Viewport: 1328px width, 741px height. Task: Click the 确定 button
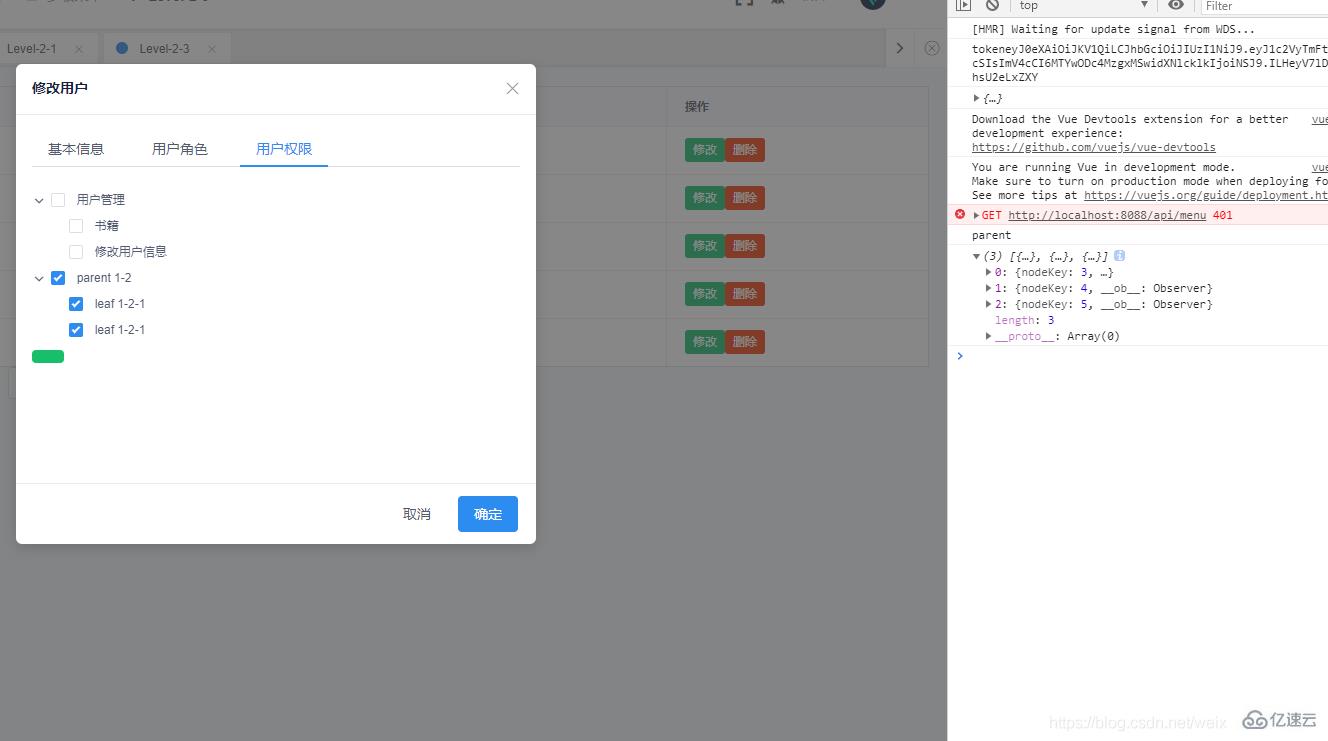pos(488,514)
